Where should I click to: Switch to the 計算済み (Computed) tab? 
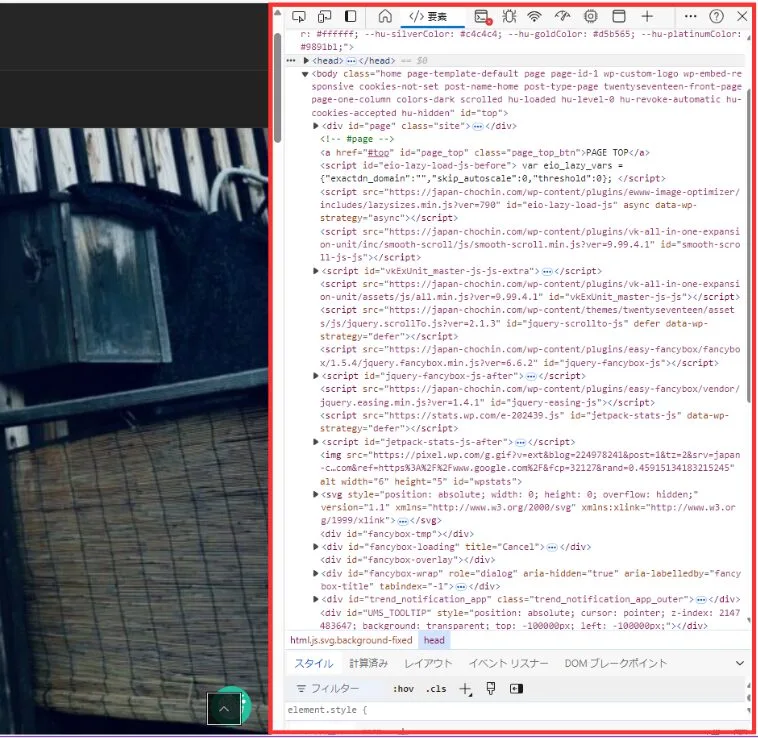click(x=368, y=664)
